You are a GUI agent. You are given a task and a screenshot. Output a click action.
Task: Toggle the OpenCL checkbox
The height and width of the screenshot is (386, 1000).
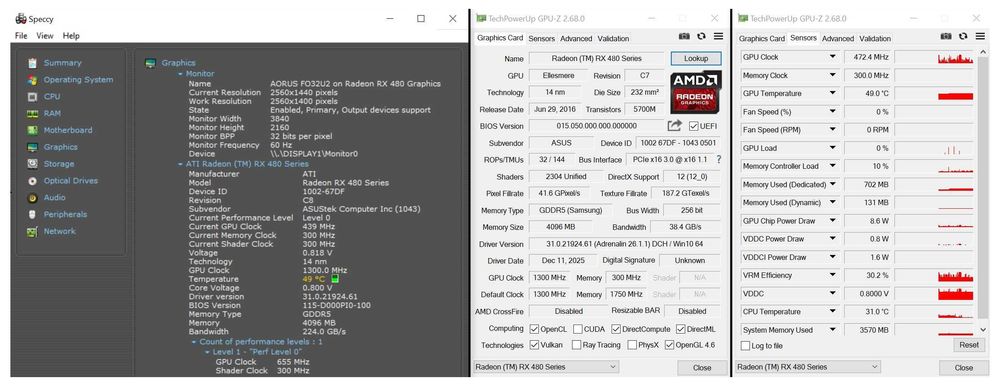534,329
